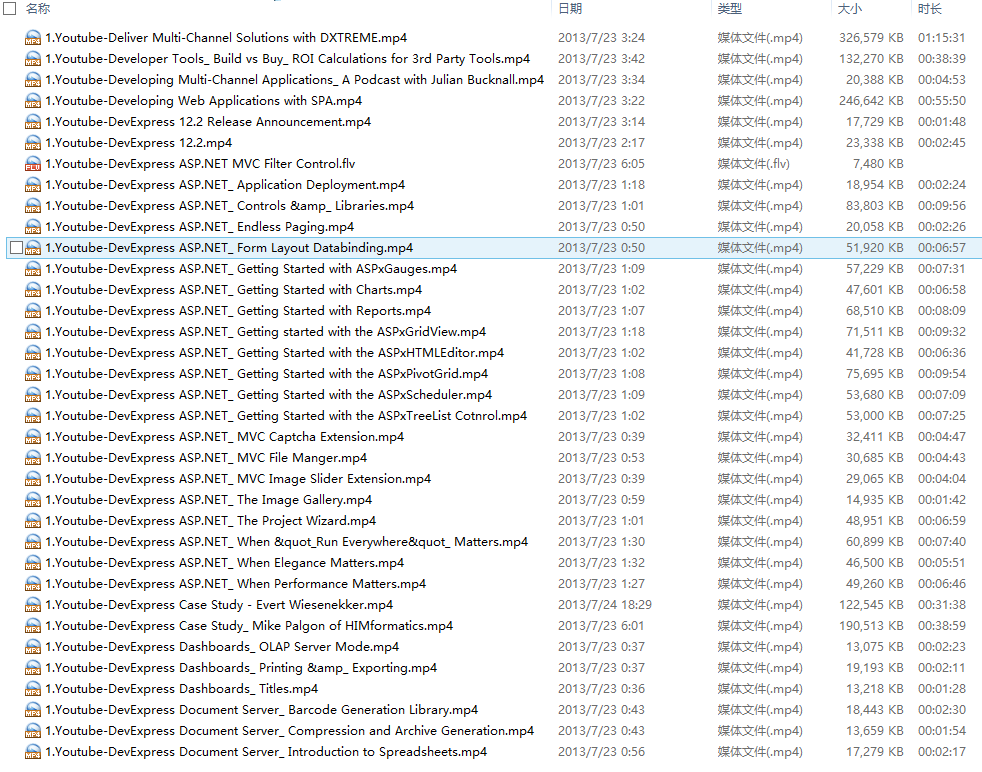Image resolution: width=982 pixels, height=772 pixels.
Task: Click the icon for Getting Started with Reports
Action: tap(33, 311)
